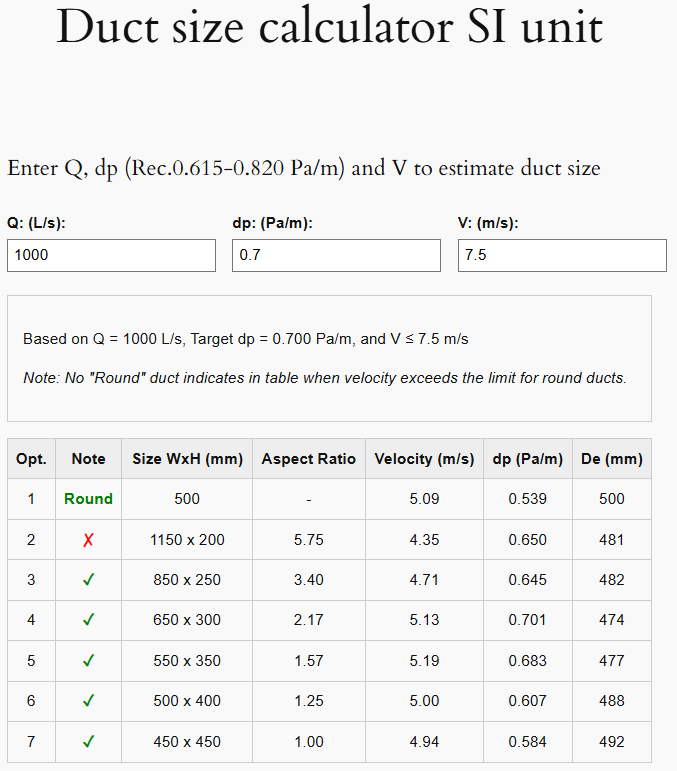Click into the dp (Pa/m) input field
Screen dimensions: 677x771
click(336, 255)
